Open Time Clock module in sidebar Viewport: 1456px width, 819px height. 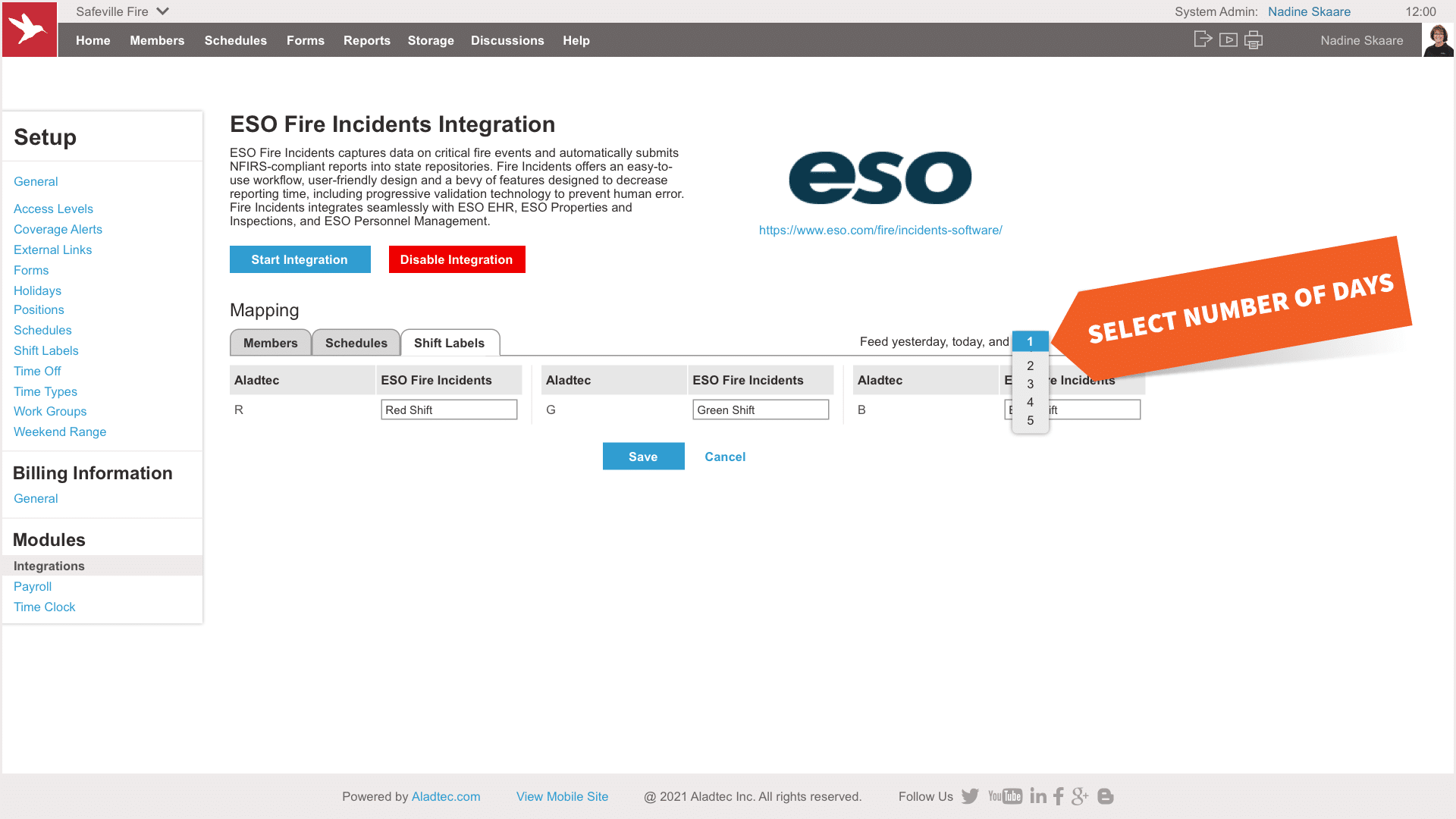point(45,607)
